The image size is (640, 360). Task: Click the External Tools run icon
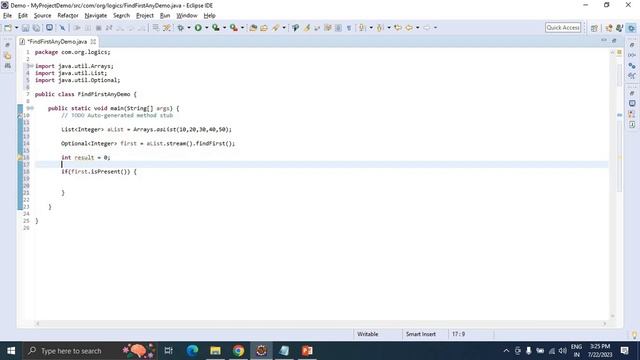click(x=233, y=28)
